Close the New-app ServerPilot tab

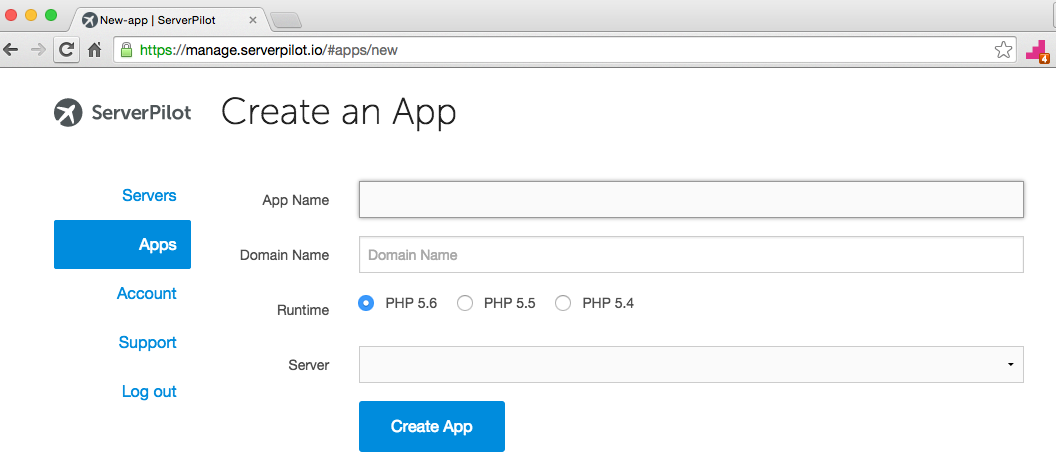click(x=253, y=20)
